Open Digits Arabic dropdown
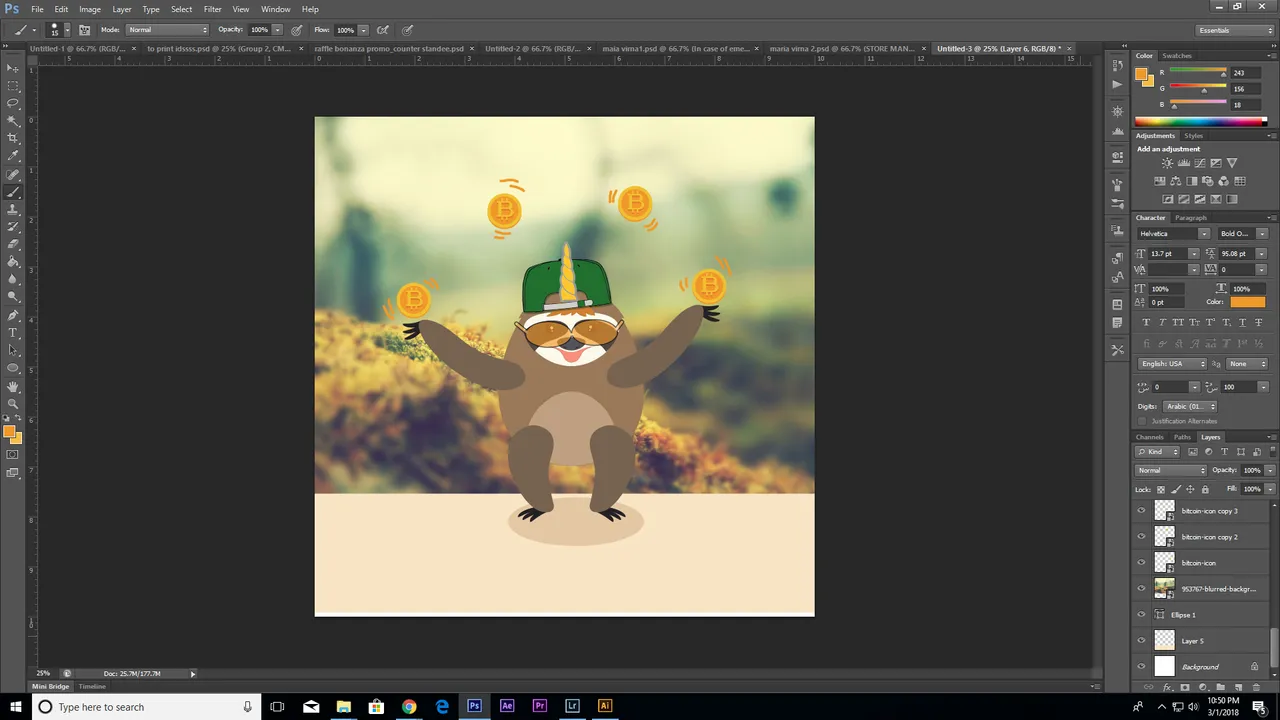1280x720 pixels. pos(1190,406)
